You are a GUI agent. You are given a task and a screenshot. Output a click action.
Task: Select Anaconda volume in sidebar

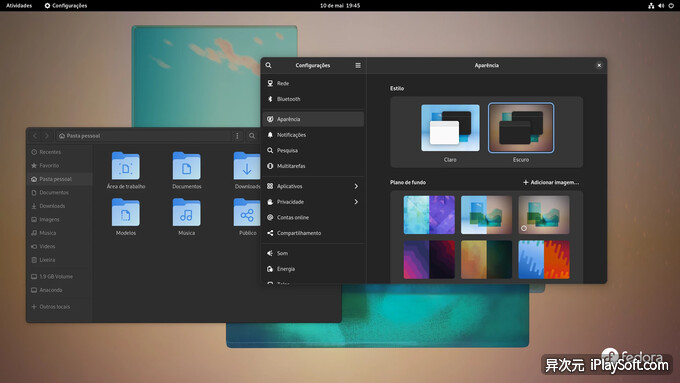(59, 290)
